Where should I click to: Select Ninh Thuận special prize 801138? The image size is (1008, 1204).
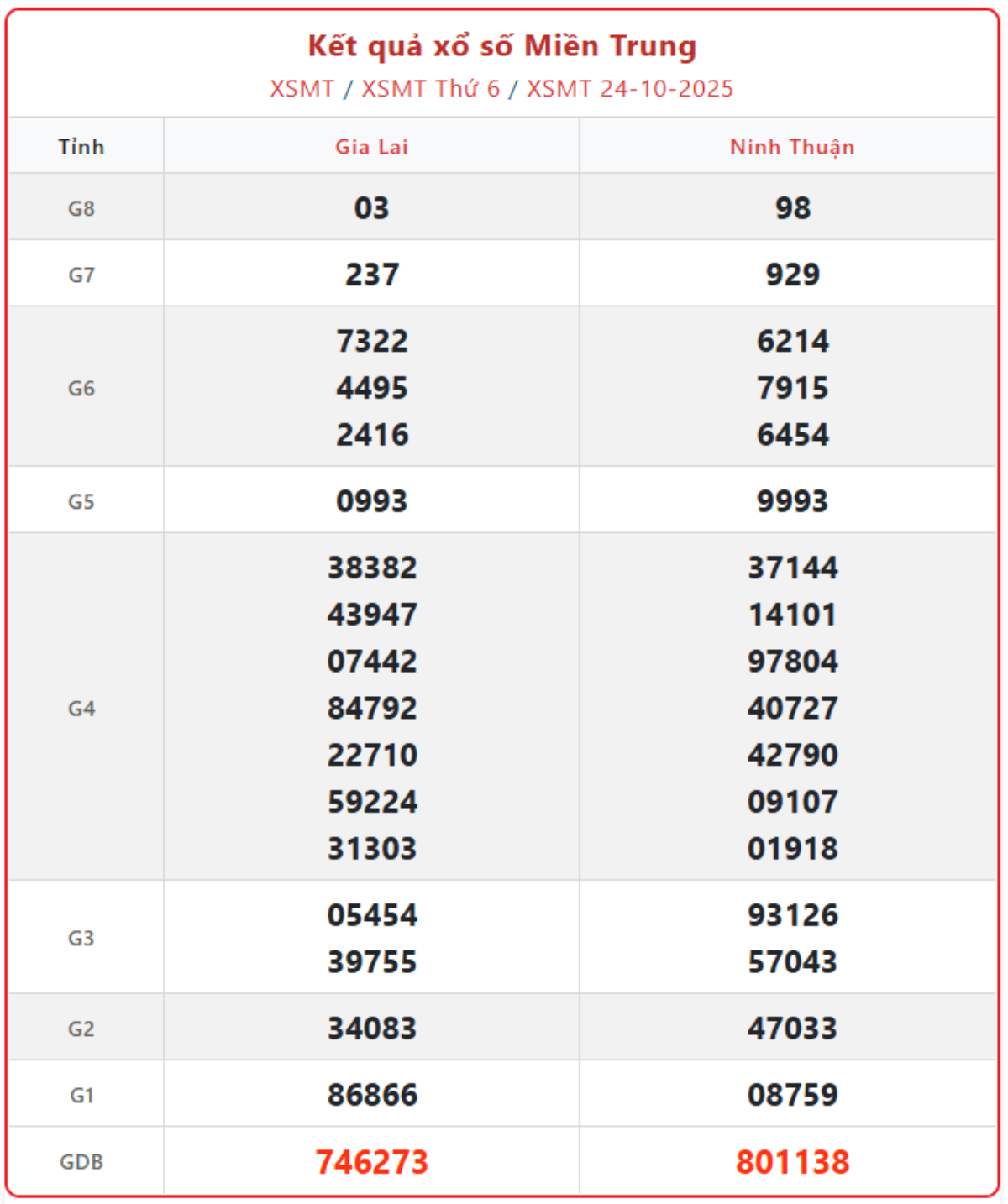[792, 1162]
